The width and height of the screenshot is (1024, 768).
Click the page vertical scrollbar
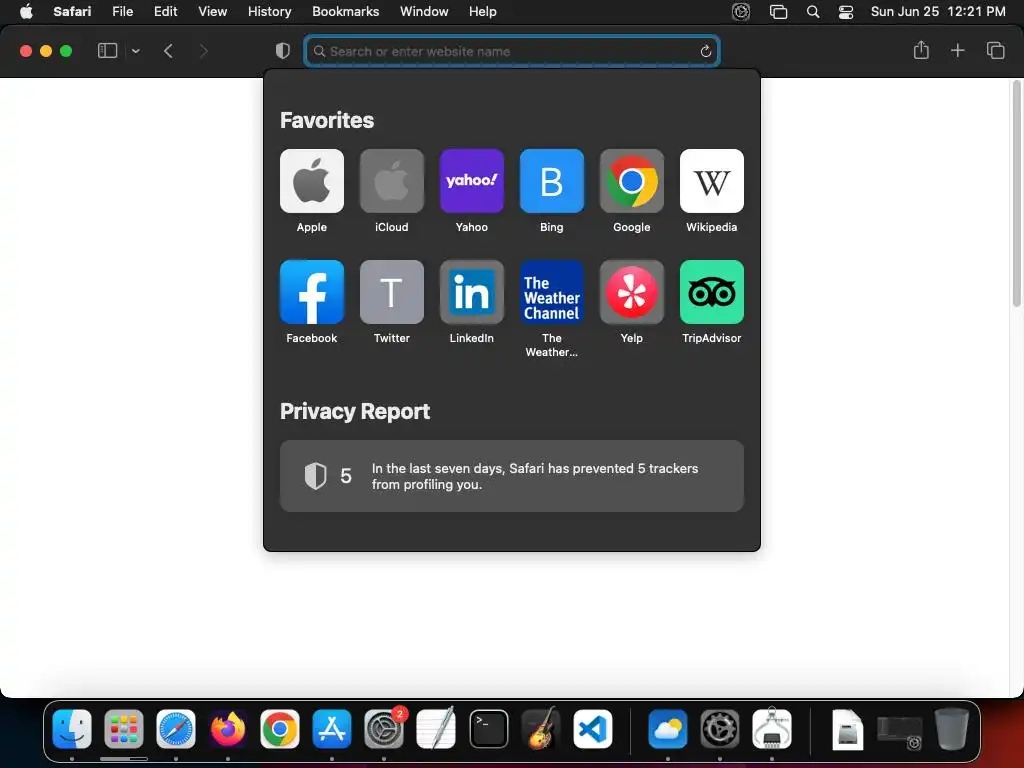pos(1016,193)
